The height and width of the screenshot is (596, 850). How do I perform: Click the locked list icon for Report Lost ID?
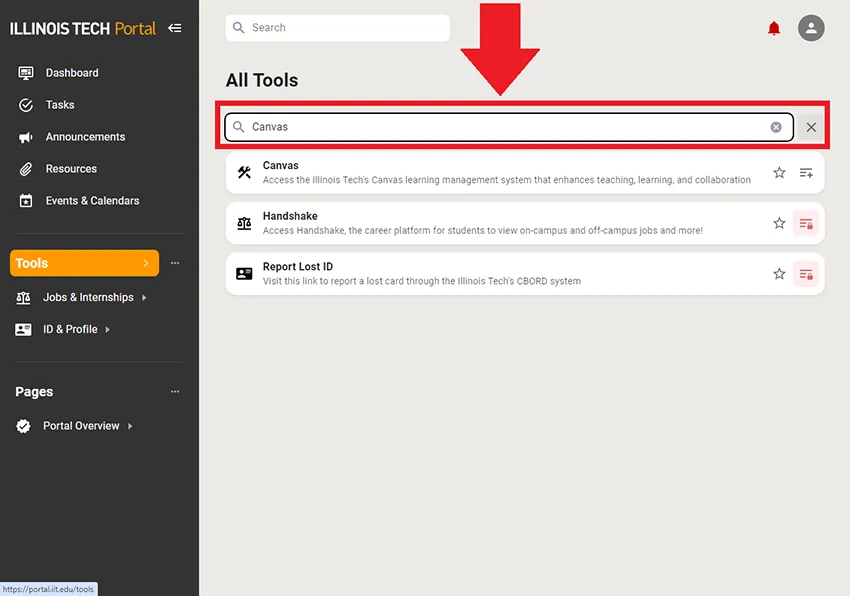click(806, 274)
